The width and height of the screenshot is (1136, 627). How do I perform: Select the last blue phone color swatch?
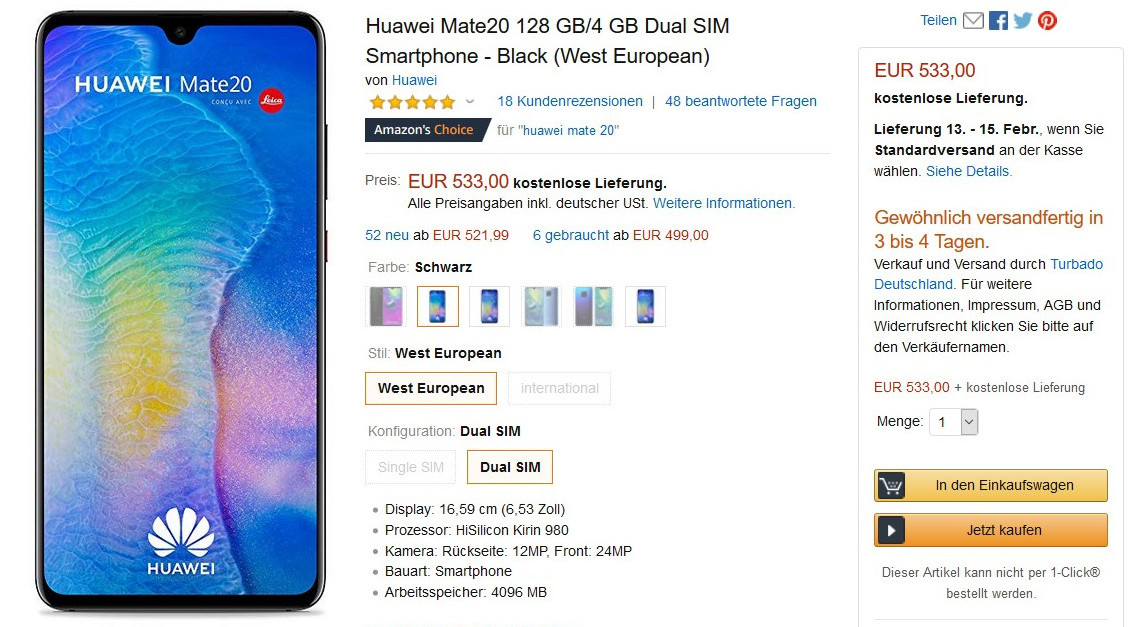pos(646,307)
